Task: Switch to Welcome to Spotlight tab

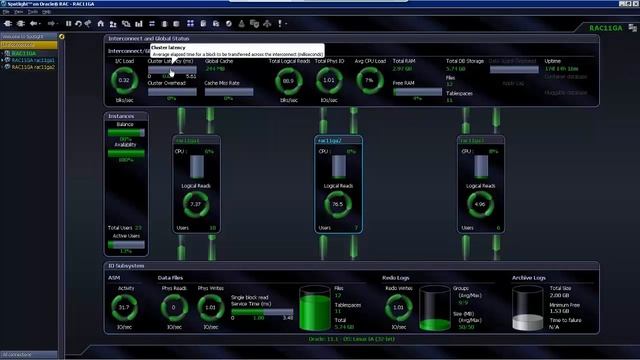Action: point(29,36)
